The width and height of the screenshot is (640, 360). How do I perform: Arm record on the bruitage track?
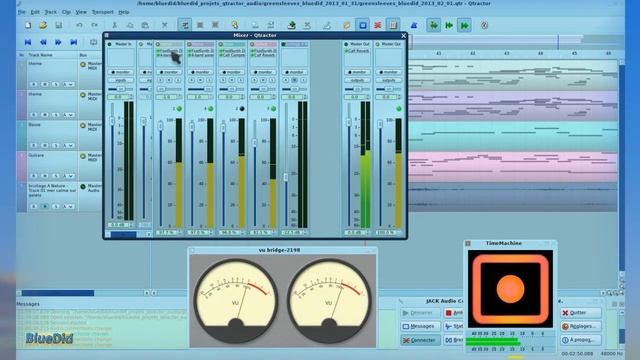[34, 207]
